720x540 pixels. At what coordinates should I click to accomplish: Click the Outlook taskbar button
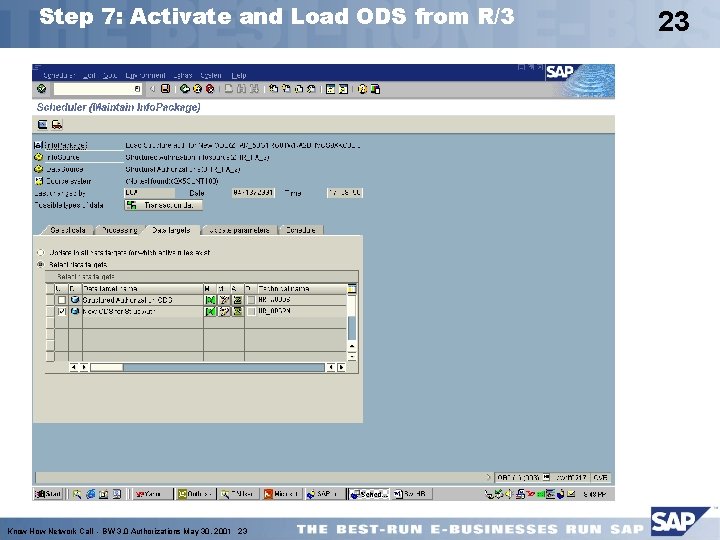(196, 494)
